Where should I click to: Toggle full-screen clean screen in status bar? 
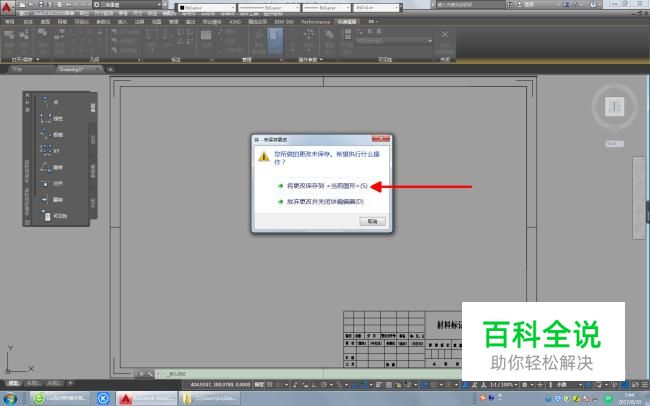coord(635,385)
